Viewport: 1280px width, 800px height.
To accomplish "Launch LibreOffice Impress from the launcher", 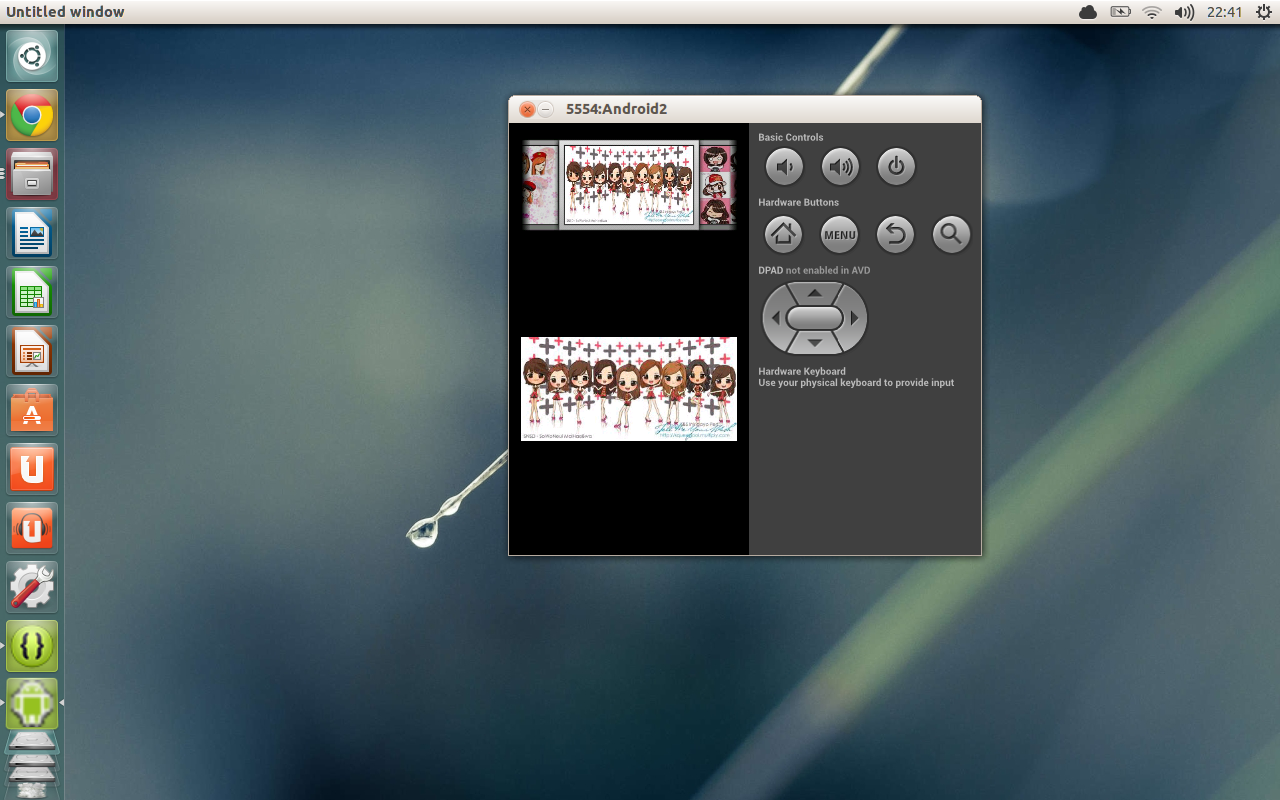I will [32, 351].
